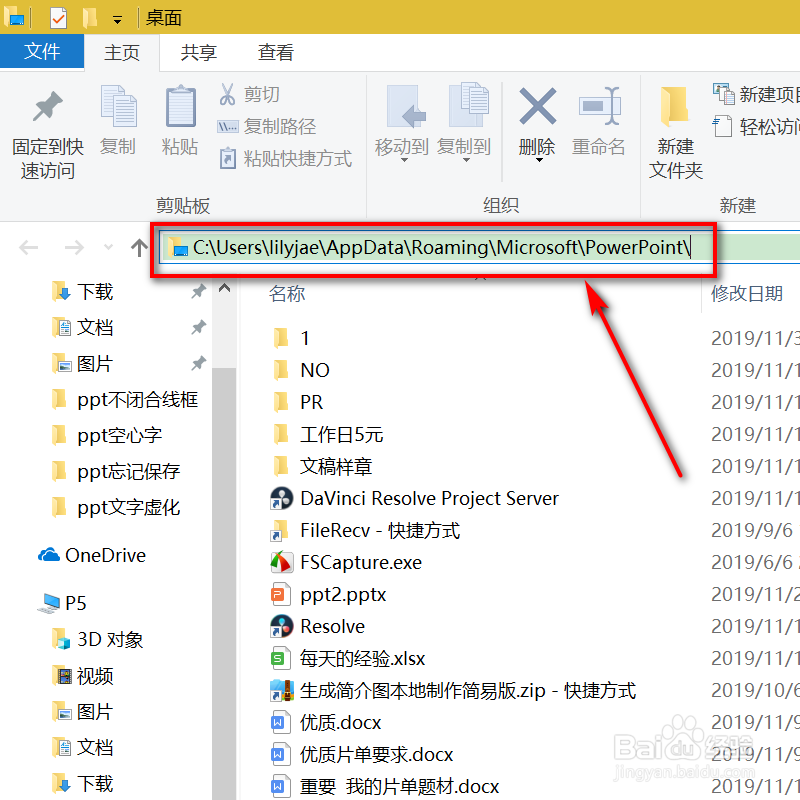Open folder ppt文字虚化 in sidebar
Screen dimensions: 800x800
[116, 508]
